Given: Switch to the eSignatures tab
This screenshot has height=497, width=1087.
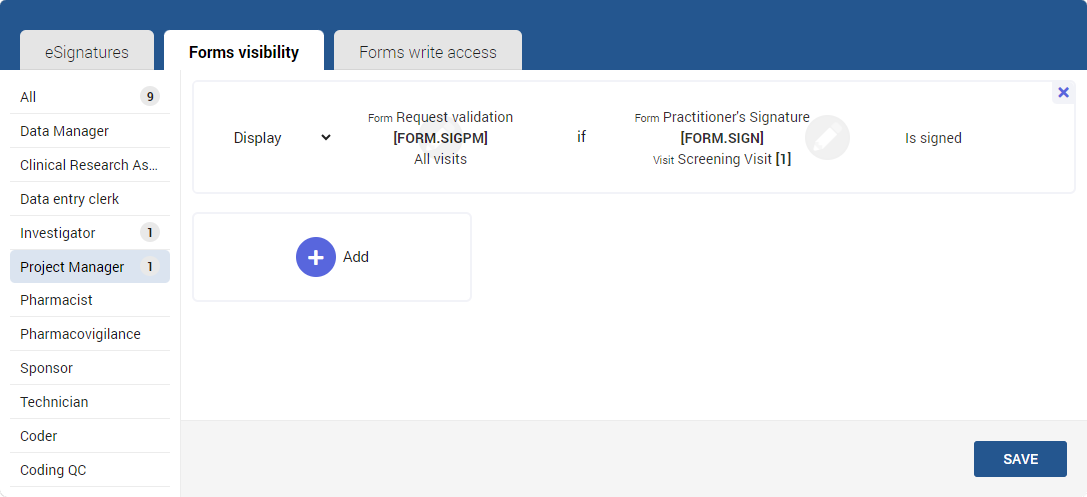Looking at the screenshot, I should pos(87,52).
